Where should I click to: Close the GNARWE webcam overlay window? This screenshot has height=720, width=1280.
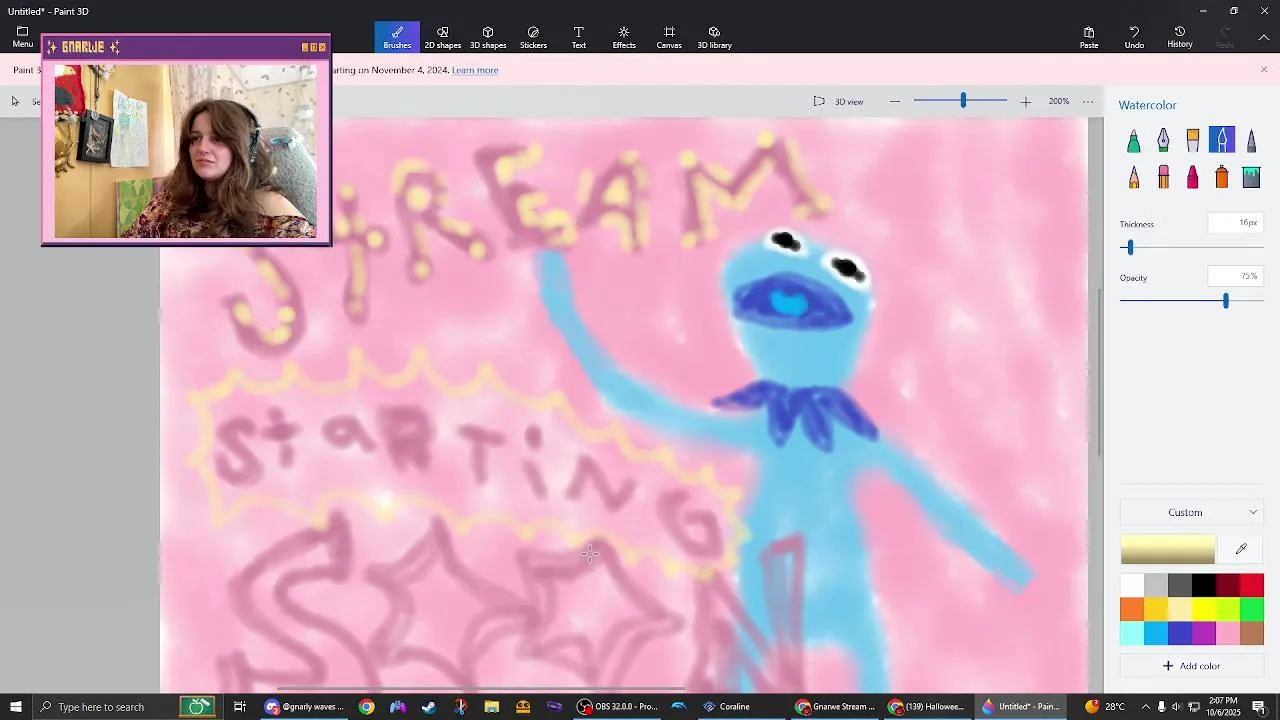click(x=322, y=47)
